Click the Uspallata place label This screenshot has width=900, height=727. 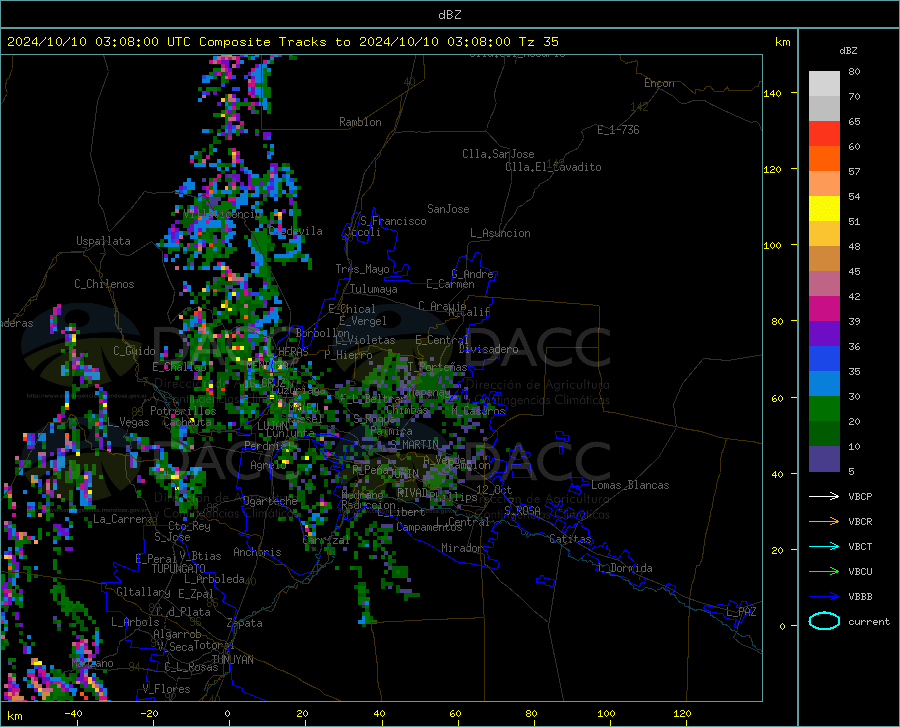click(103, 241)
